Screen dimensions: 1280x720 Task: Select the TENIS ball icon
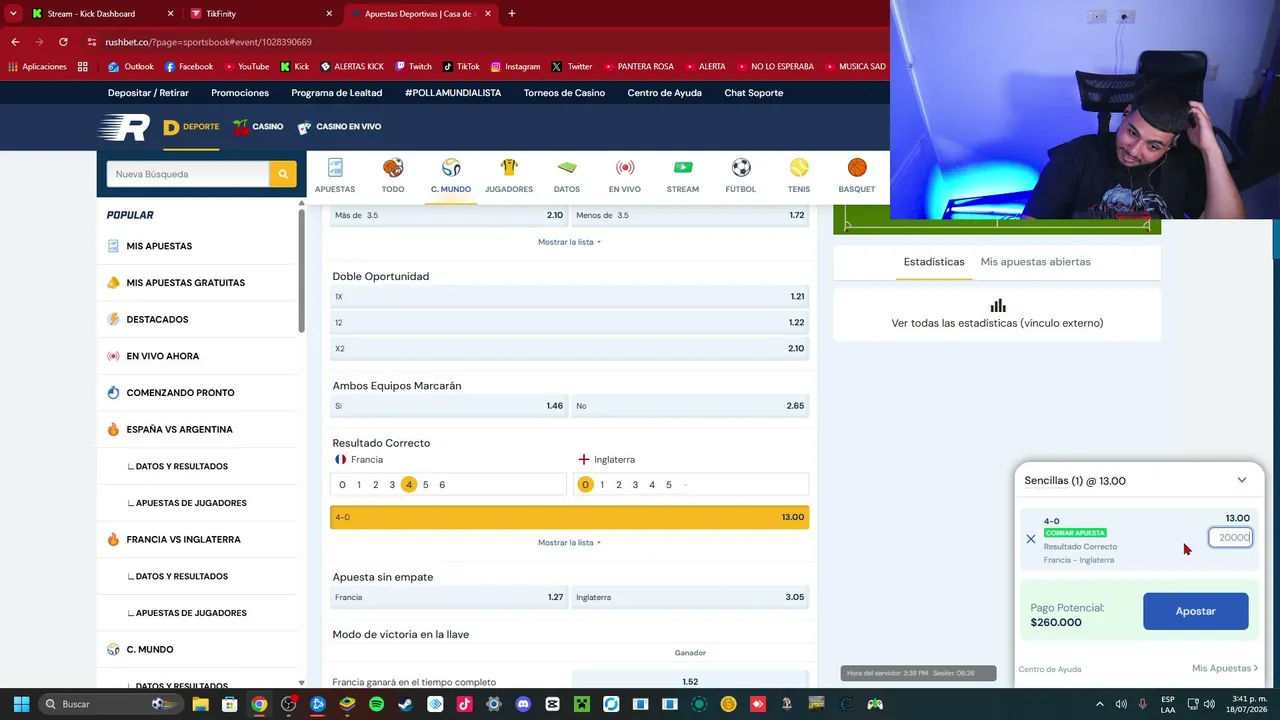799,168
